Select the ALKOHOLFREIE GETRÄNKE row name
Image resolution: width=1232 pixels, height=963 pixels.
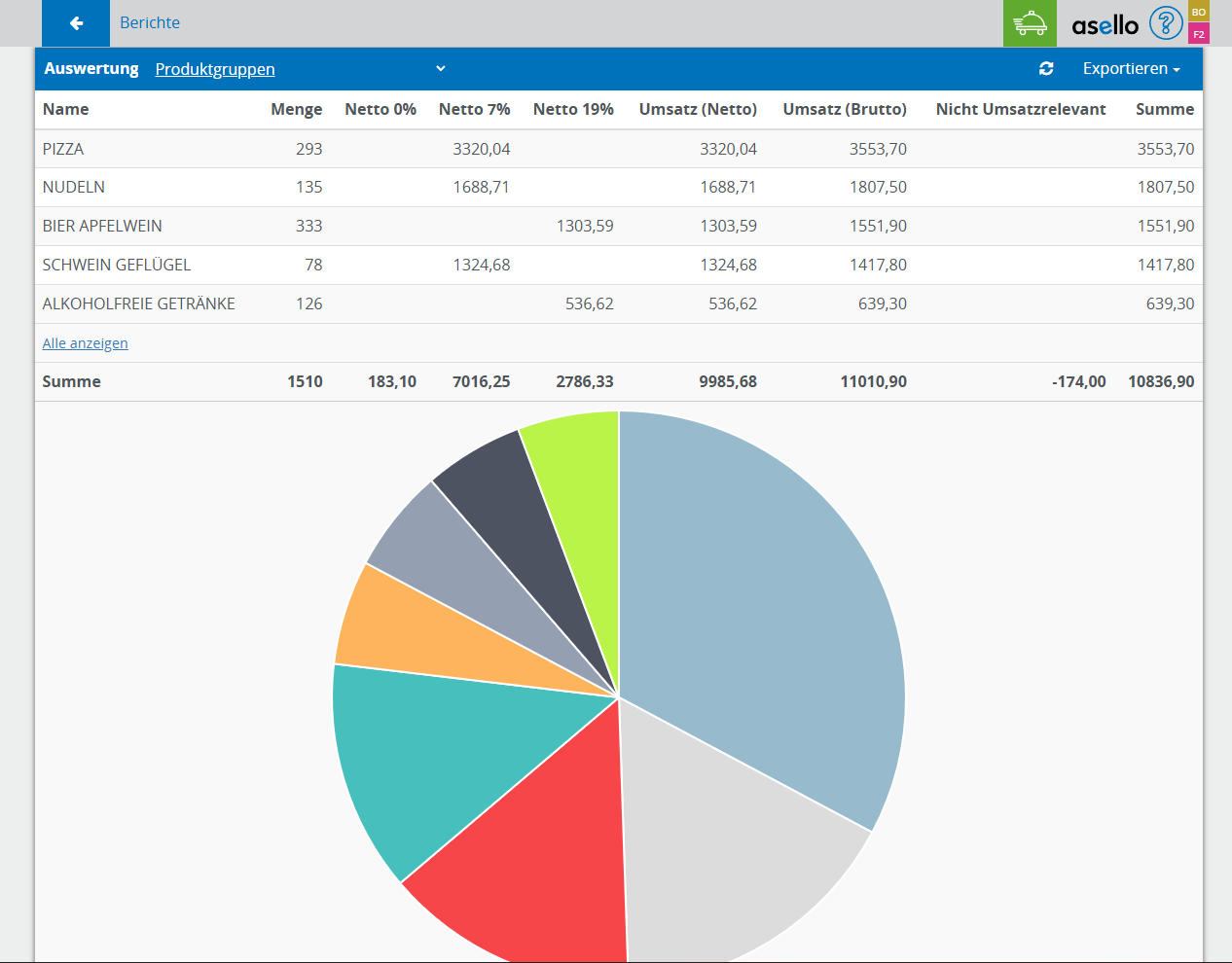(x=139, y=303)
